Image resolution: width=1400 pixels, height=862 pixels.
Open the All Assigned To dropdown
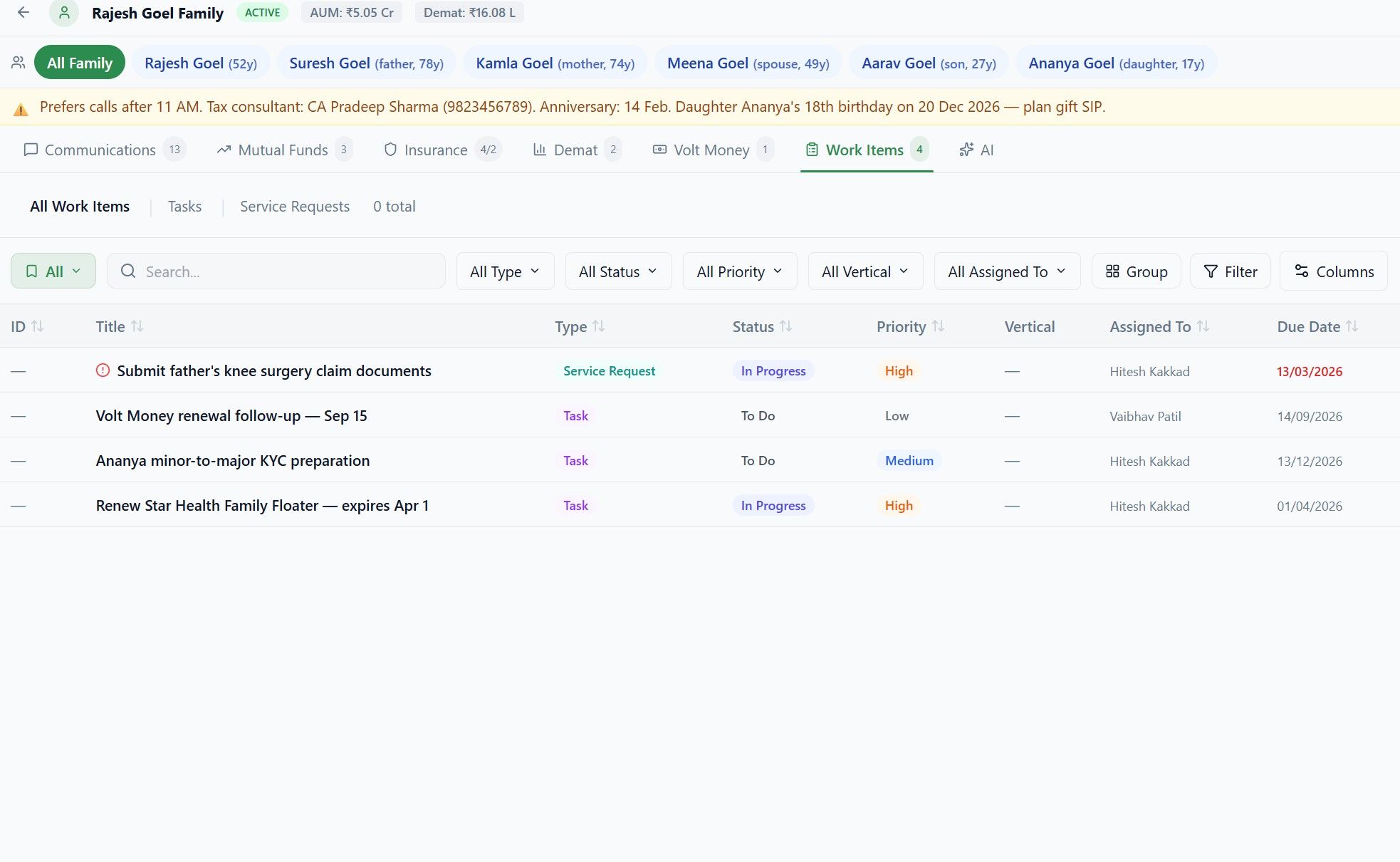[x=1006, y=271]
